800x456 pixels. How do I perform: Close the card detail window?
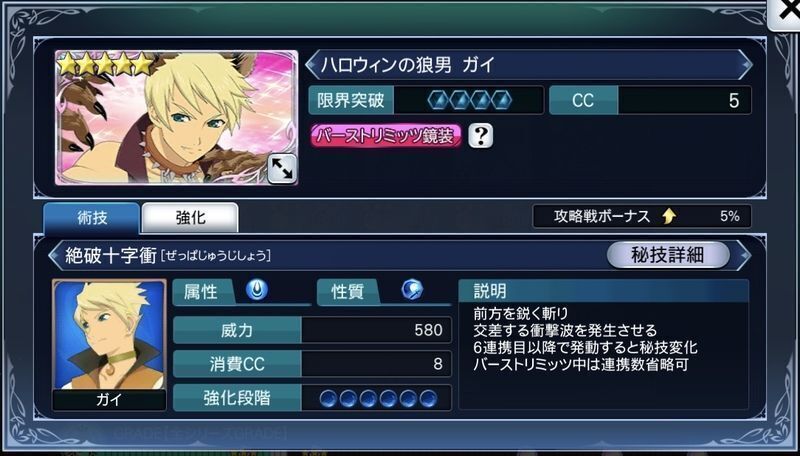coord(786,13)
